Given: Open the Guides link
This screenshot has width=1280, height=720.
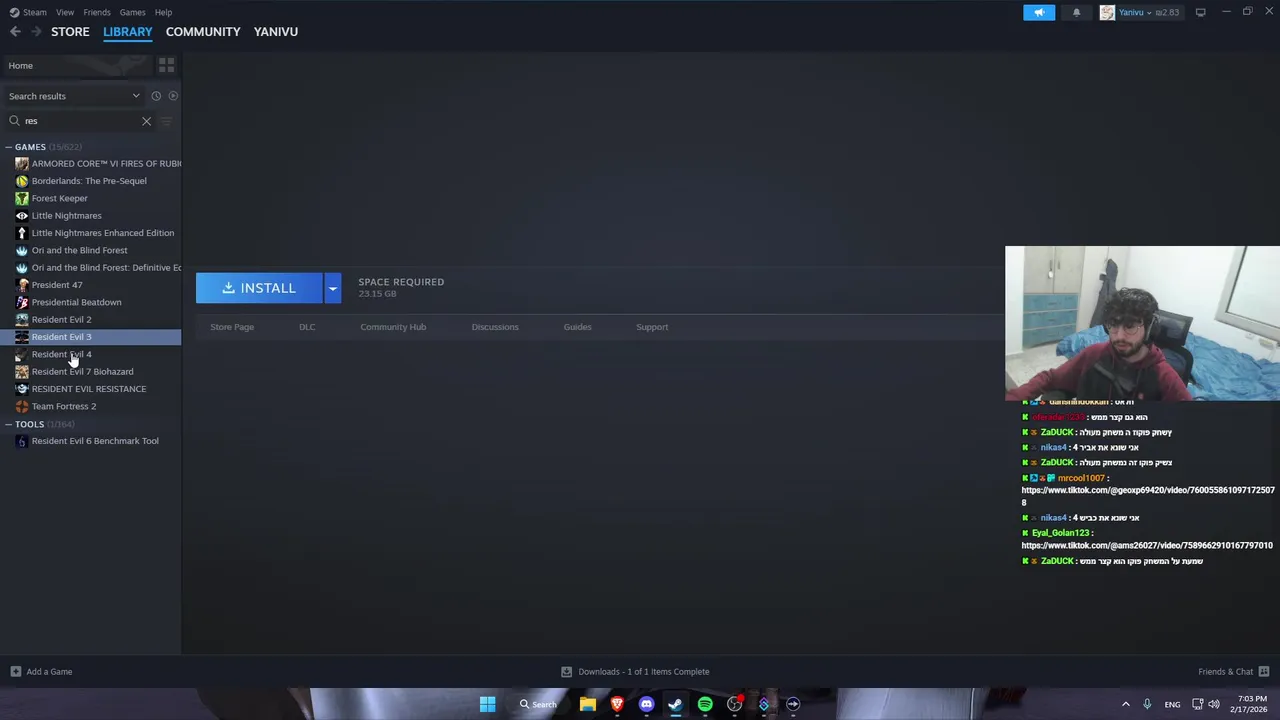Looking at the screenshot, I should (577, 327).
